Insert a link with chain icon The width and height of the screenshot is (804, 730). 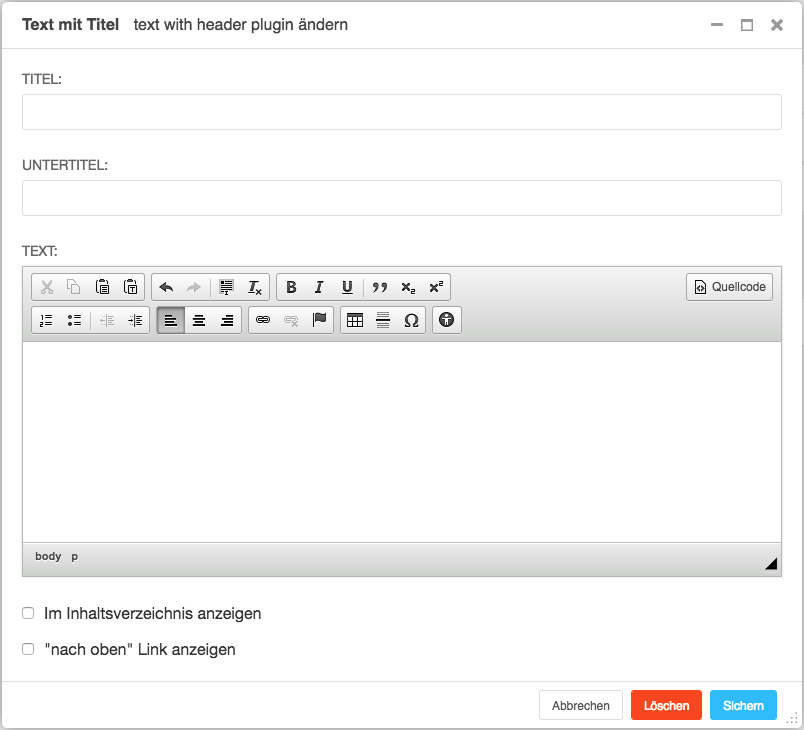point(263,320)
